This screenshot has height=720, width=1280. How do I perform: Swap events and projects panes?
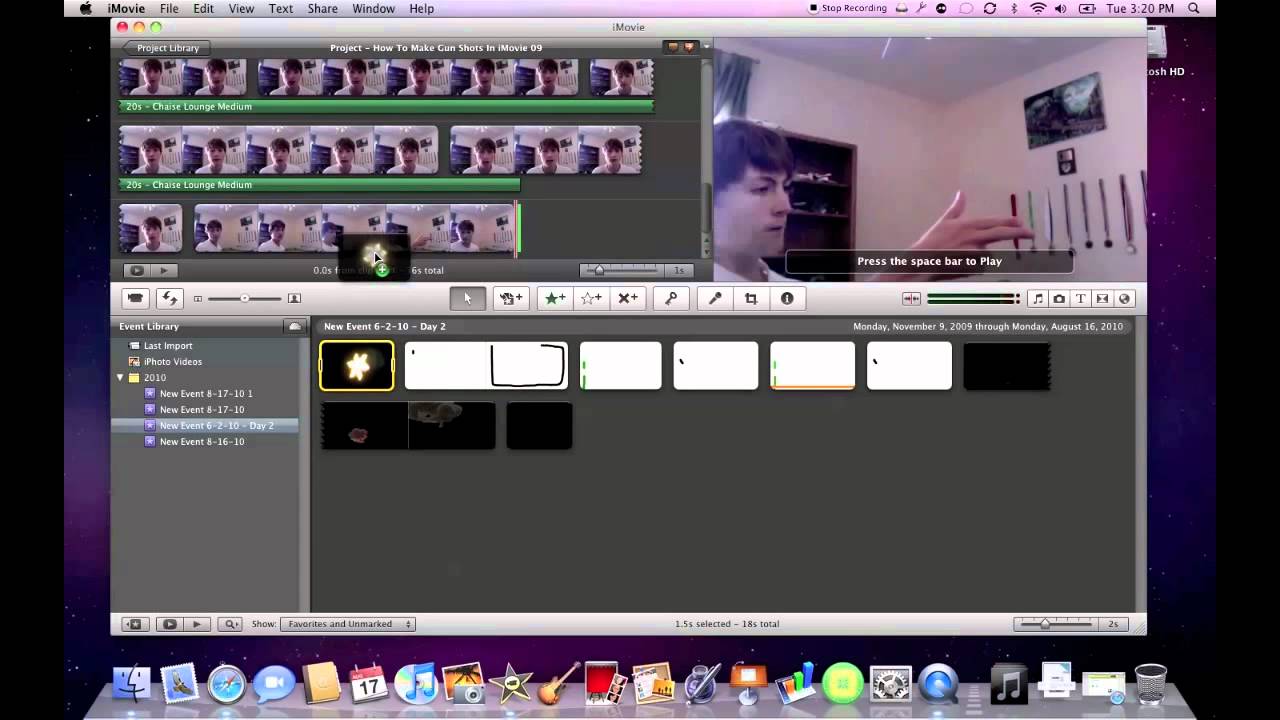[x=169, y=298]
